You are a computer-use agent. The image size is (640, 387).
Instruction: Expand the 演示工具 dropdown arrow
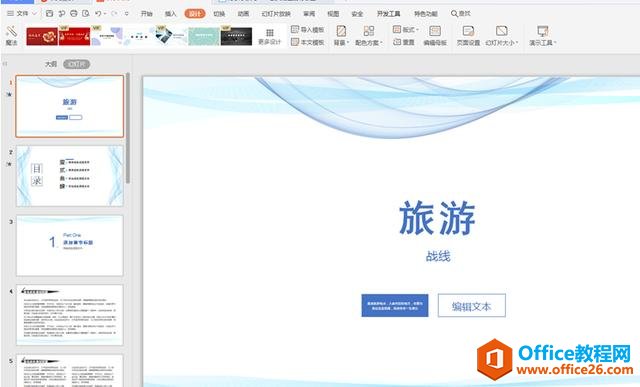pos(555,43)
